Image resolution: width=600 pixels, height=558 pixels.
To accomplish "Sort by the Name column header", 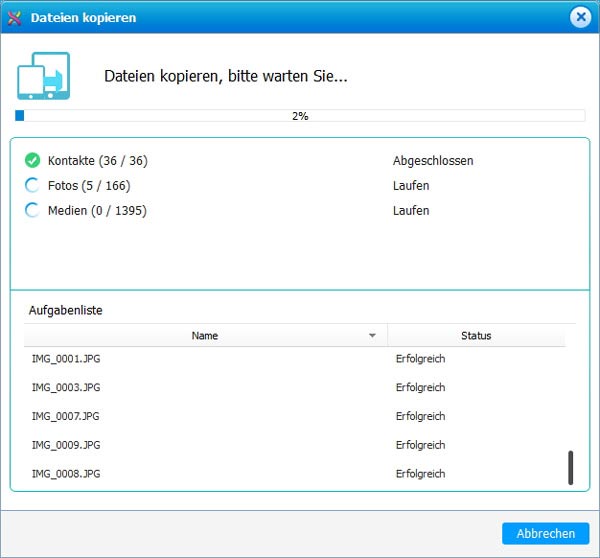I will 205,336.
